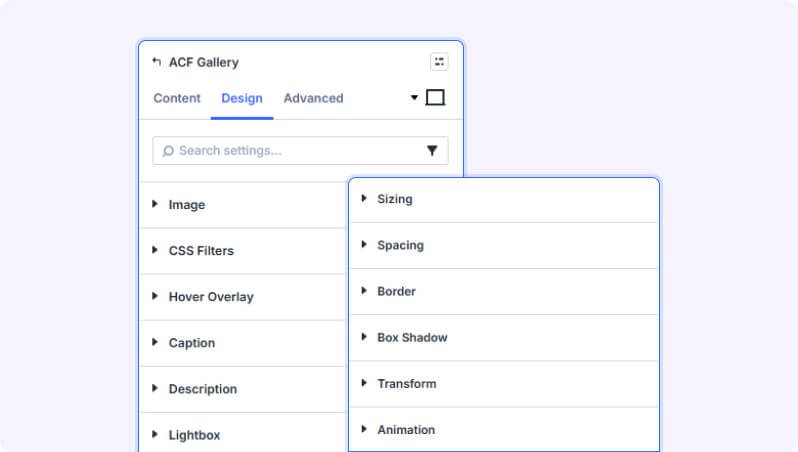Expand the Spacing section

coord(504,245)
